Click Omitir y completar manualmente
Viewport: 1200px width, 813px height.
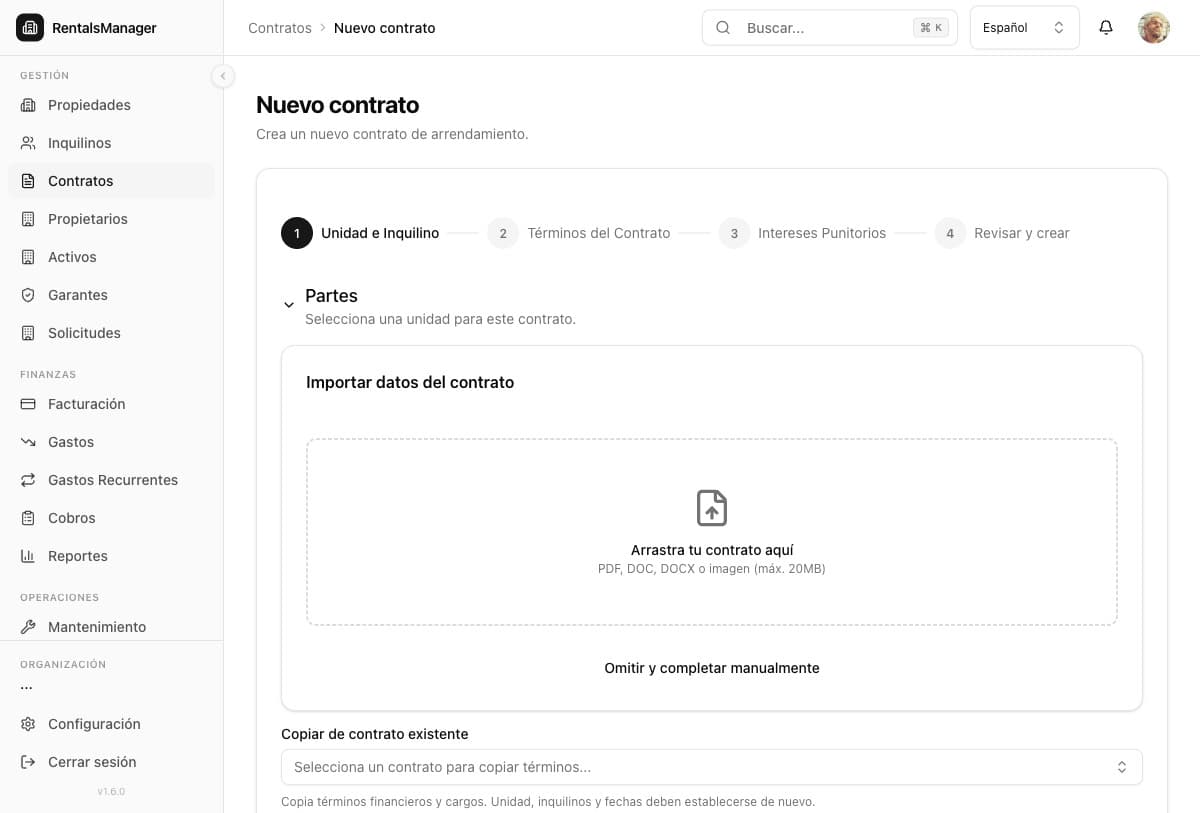pyautogui.click(x=711, y=668)
